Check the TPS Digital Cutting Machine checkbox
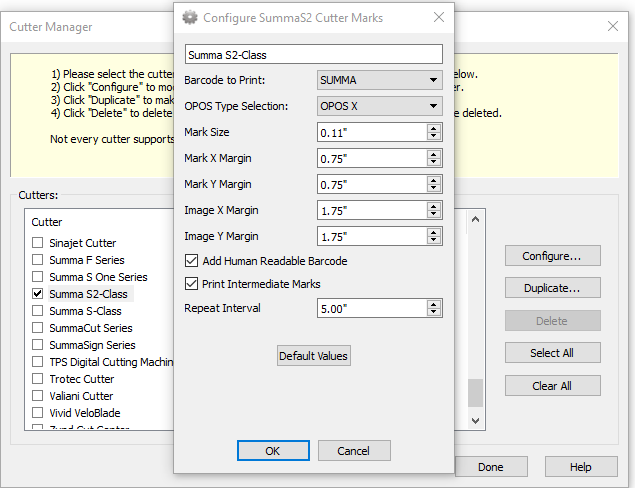 click(38, 362)
